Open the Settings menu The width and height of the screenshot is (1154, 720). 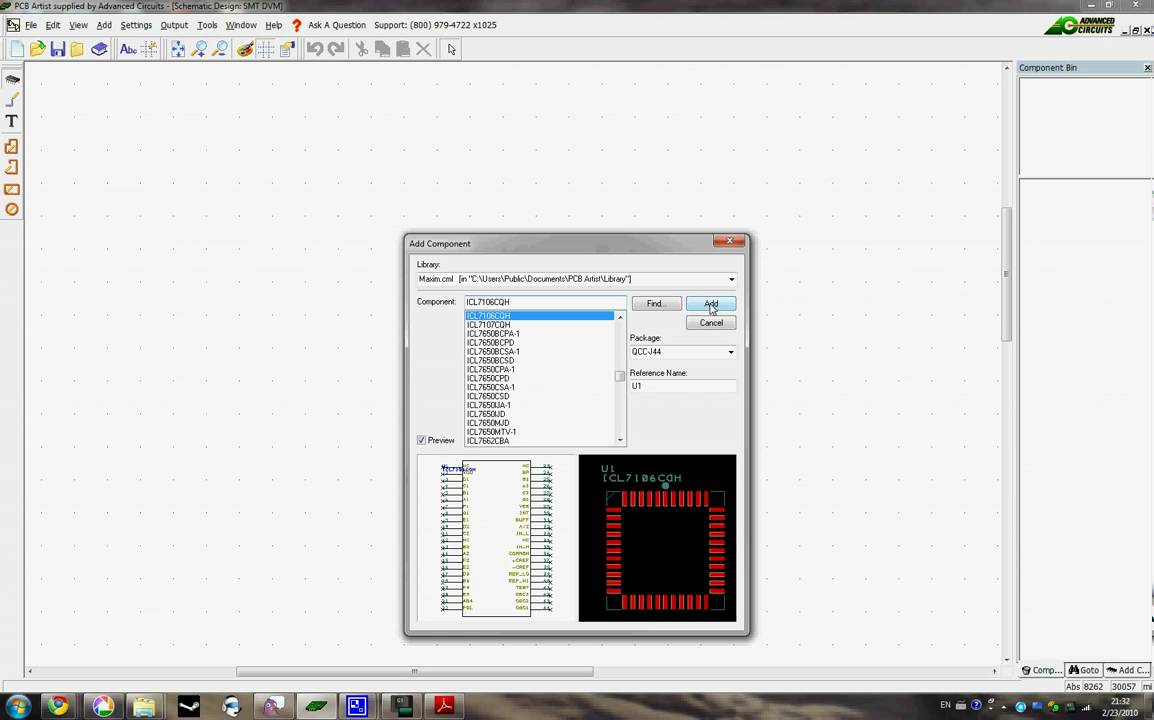pyautogui.click(x=136, y=25)
